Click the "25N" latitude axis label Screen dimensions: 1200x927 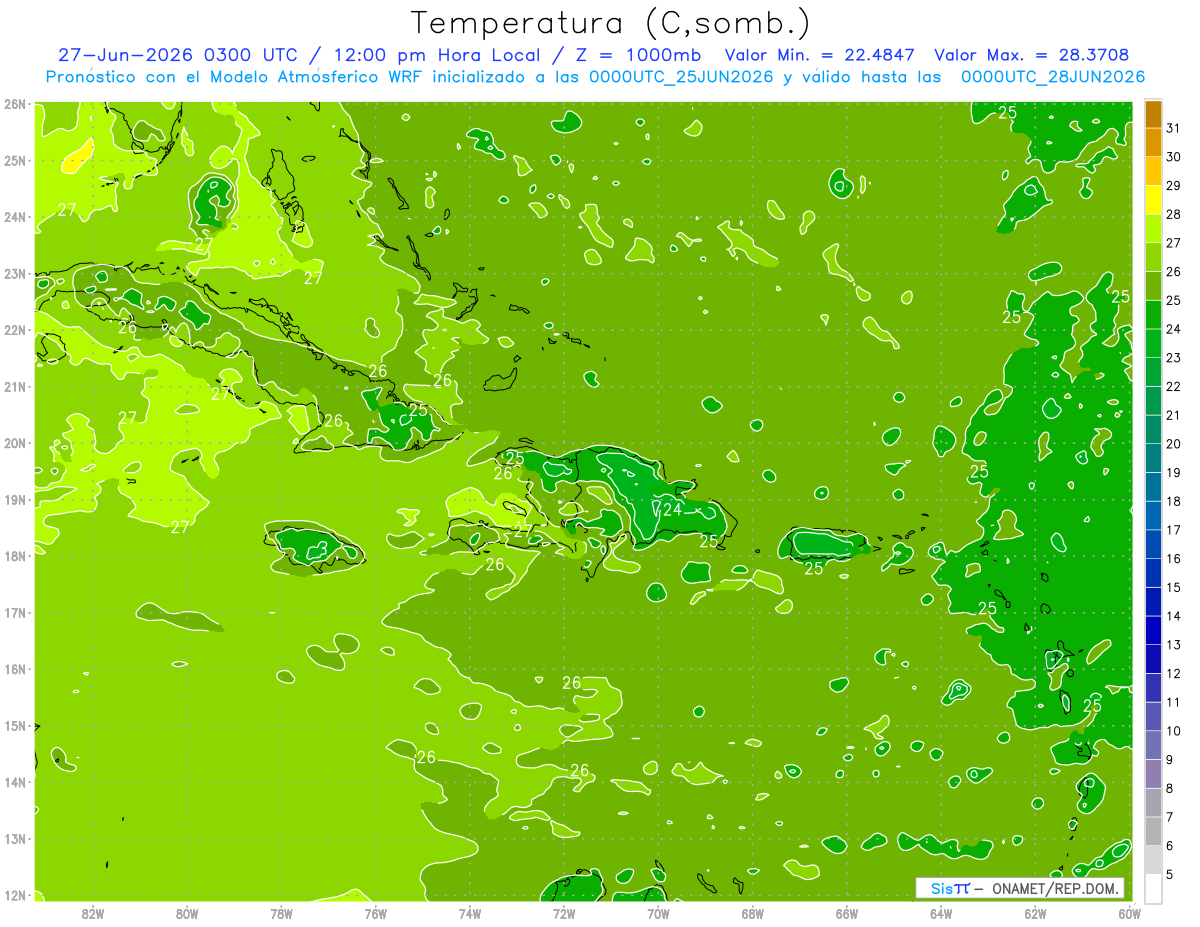point(16,160)
